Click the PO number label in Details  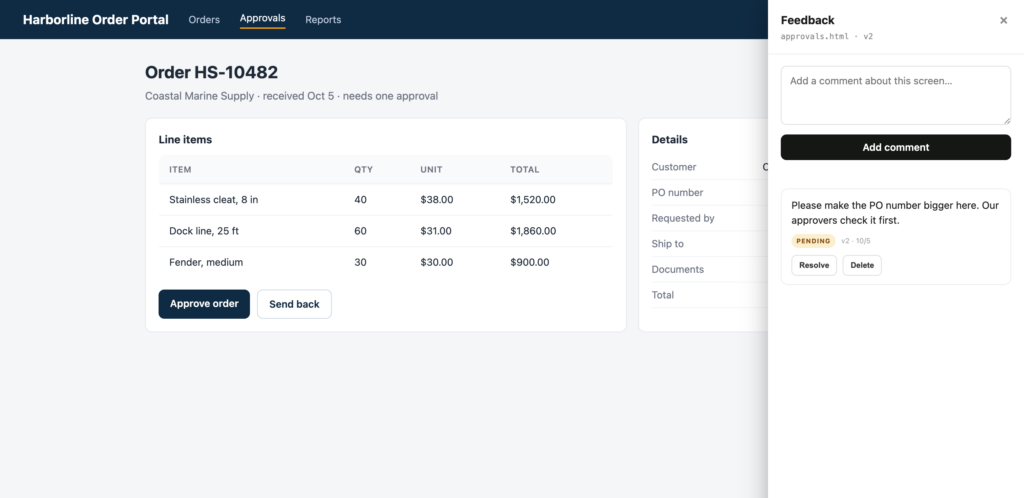pyautogui.click(x=677, y=193)
